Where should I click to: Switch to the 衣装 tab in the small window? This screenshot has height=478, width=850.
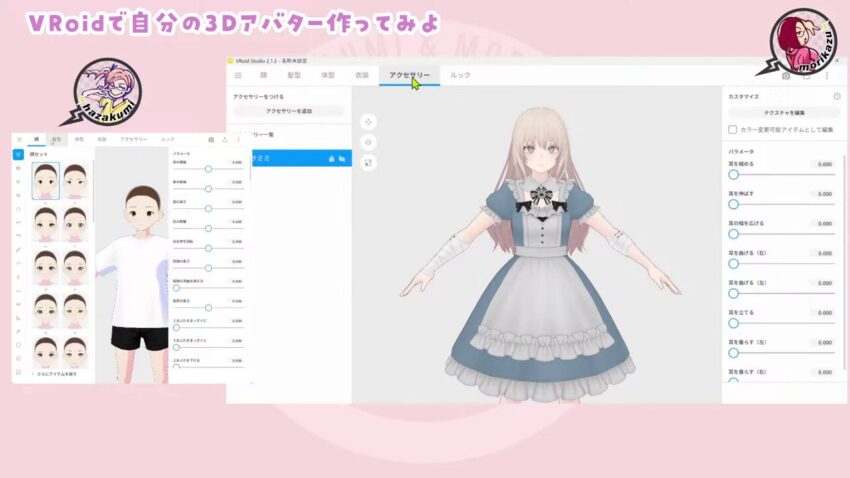[x=102, y=139]
